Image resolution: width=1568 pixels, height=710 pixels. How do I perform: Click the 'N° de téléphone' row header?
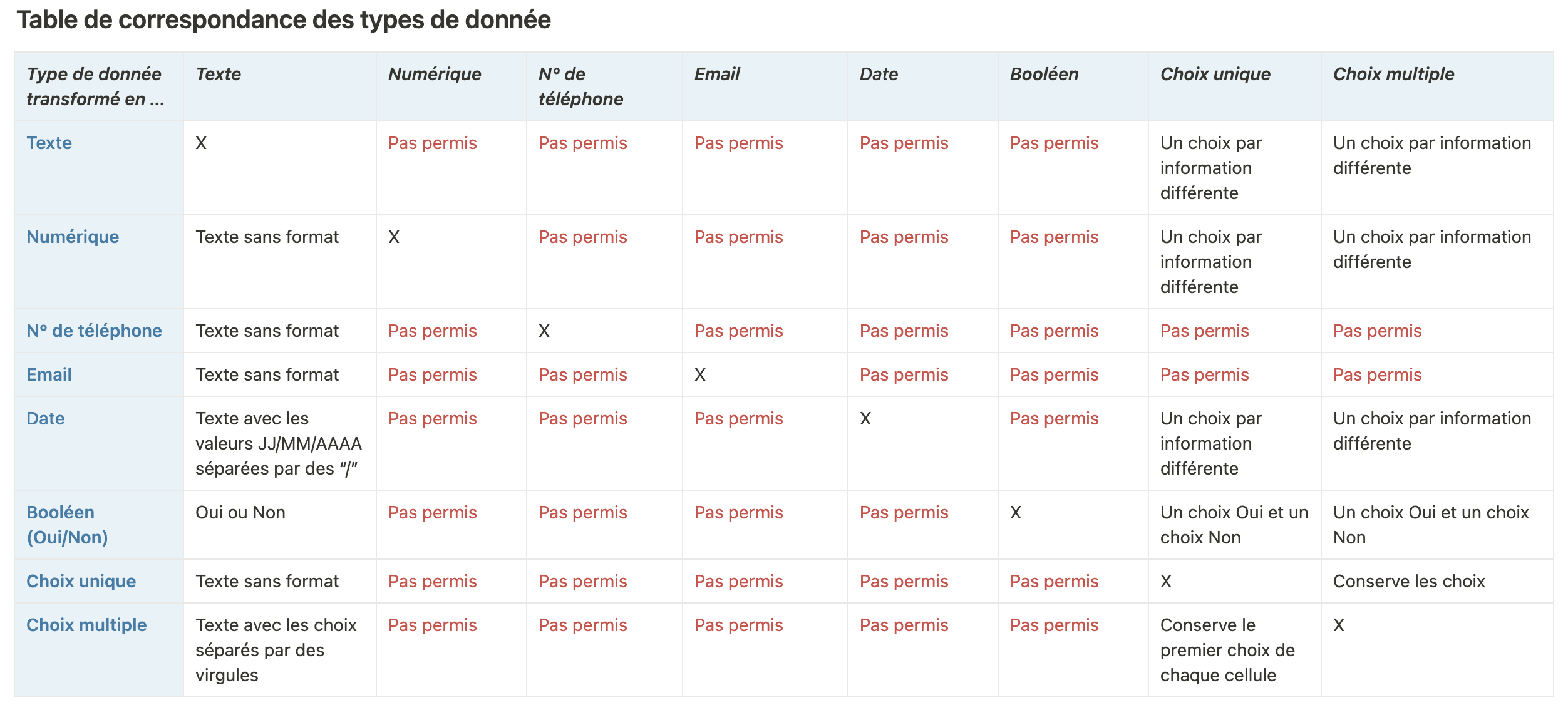click(x=94, y=331)
